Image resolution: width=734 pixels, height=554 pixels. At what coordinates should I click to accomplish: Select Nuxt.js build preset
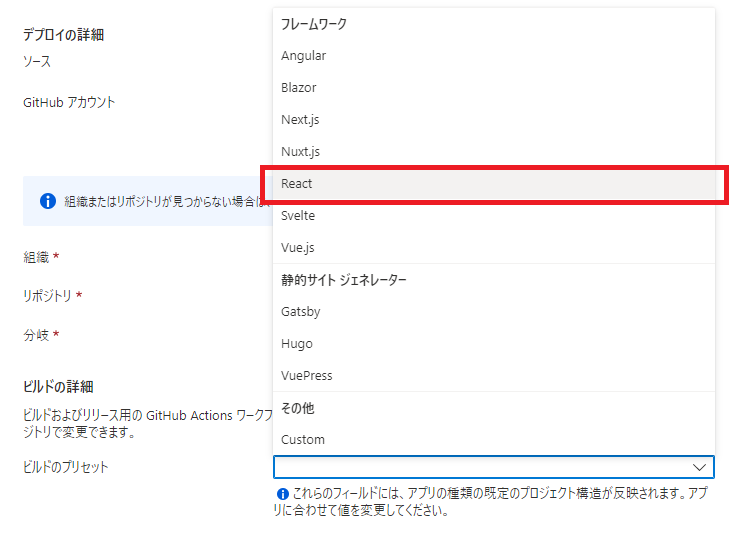tap(494, 151)
